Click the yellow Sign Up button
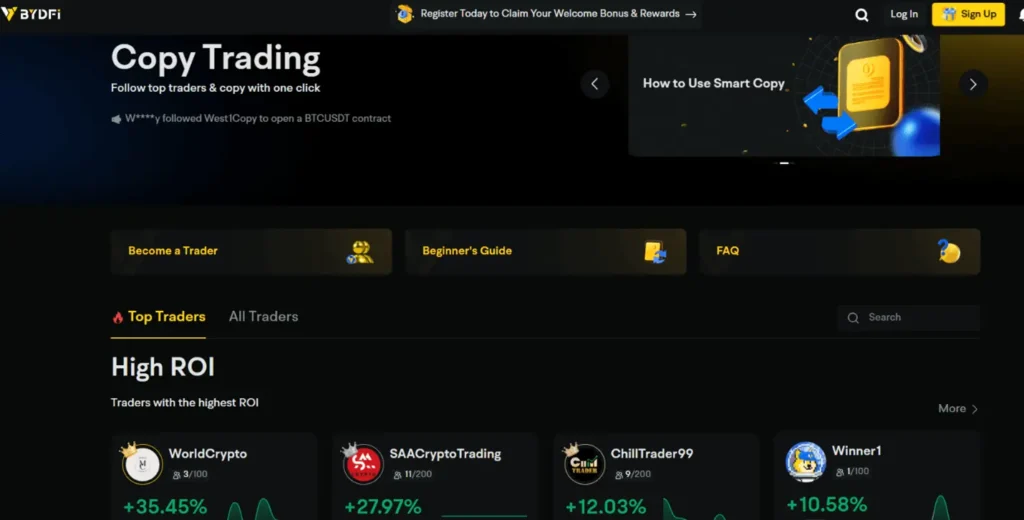 tap(968, 14)
